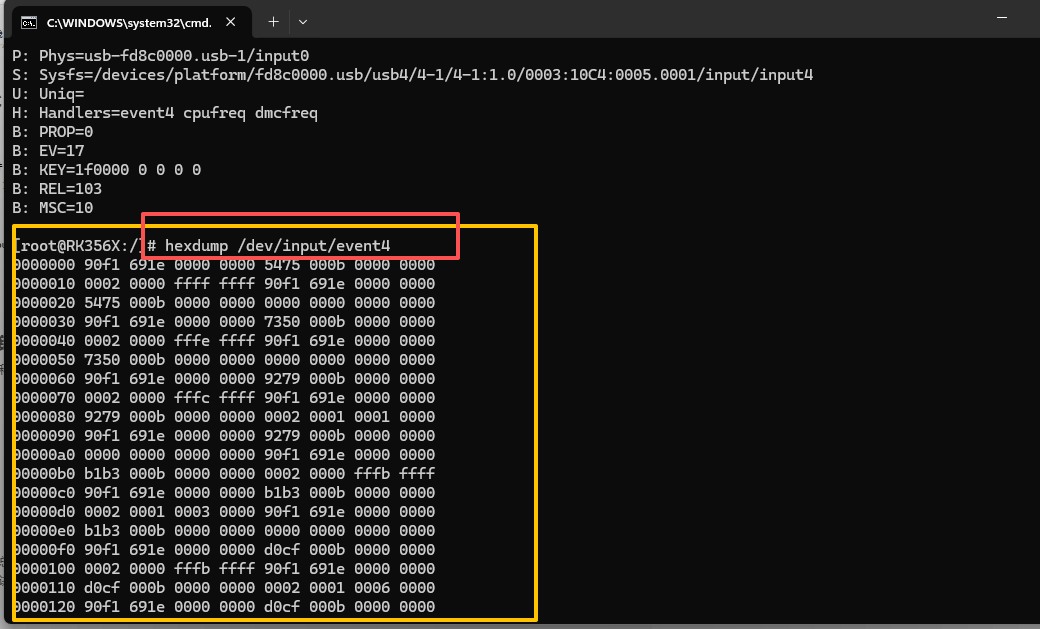Click the hexdump row at offset 0000110
The width and height of the screenshot is (1040, 629).
224,588
